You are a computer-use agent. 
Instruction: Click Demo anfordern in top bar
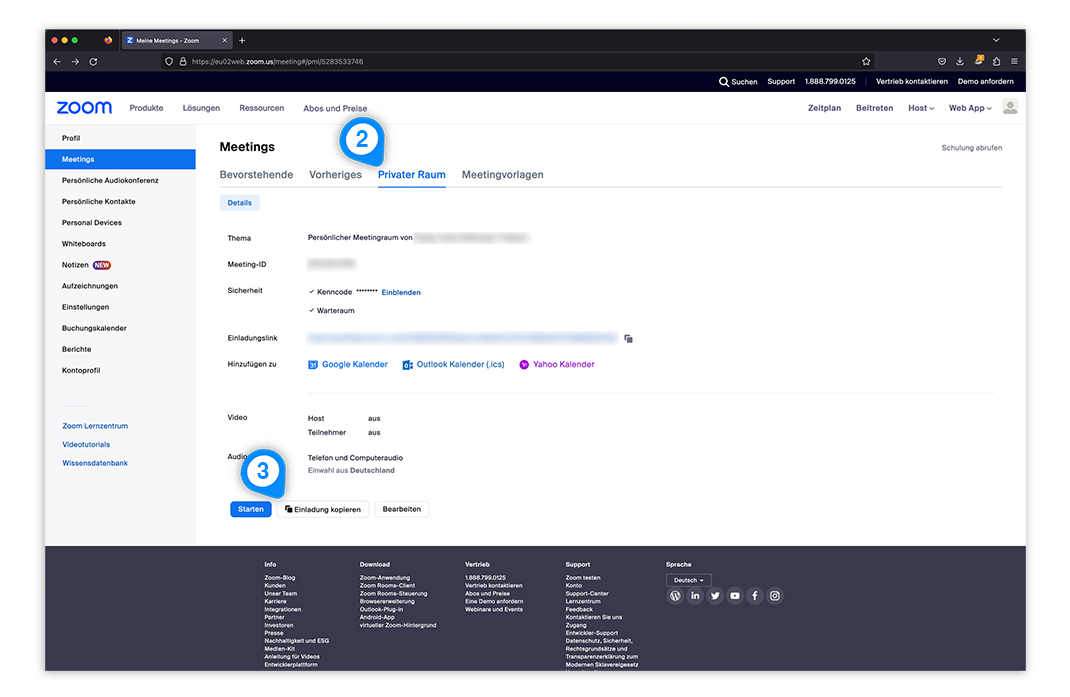(985, 81)
